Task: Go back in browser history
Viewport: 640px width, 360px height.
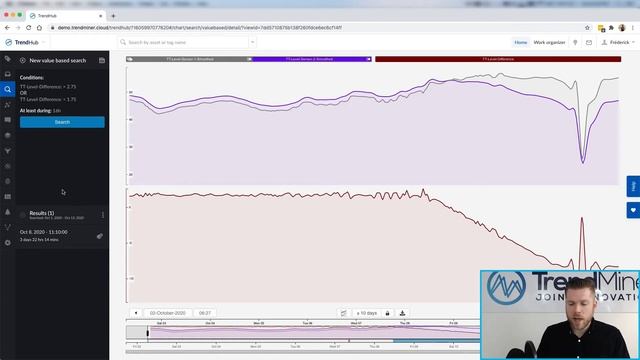Action: tap(7, 28)
